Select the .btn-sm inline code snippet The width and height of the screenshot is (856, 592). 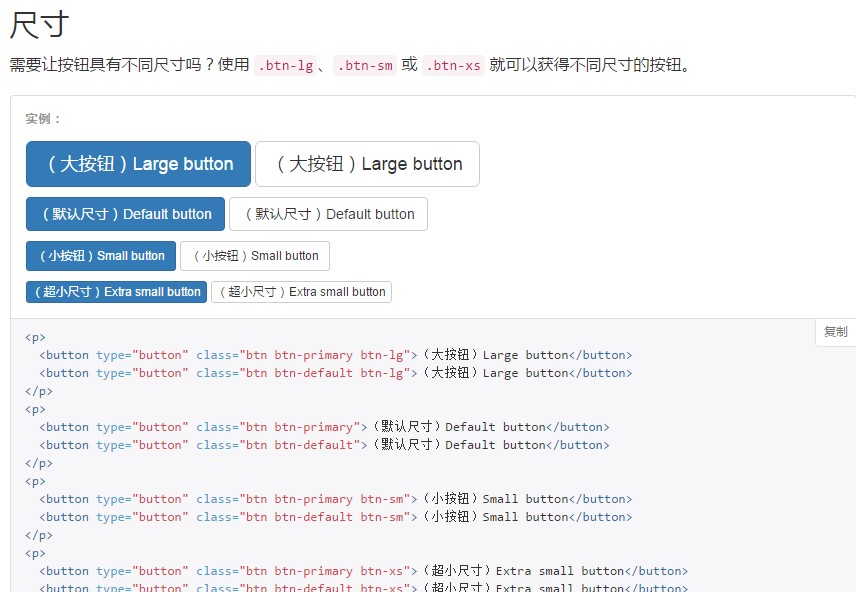pyautogui.click(x=364, y=65)
